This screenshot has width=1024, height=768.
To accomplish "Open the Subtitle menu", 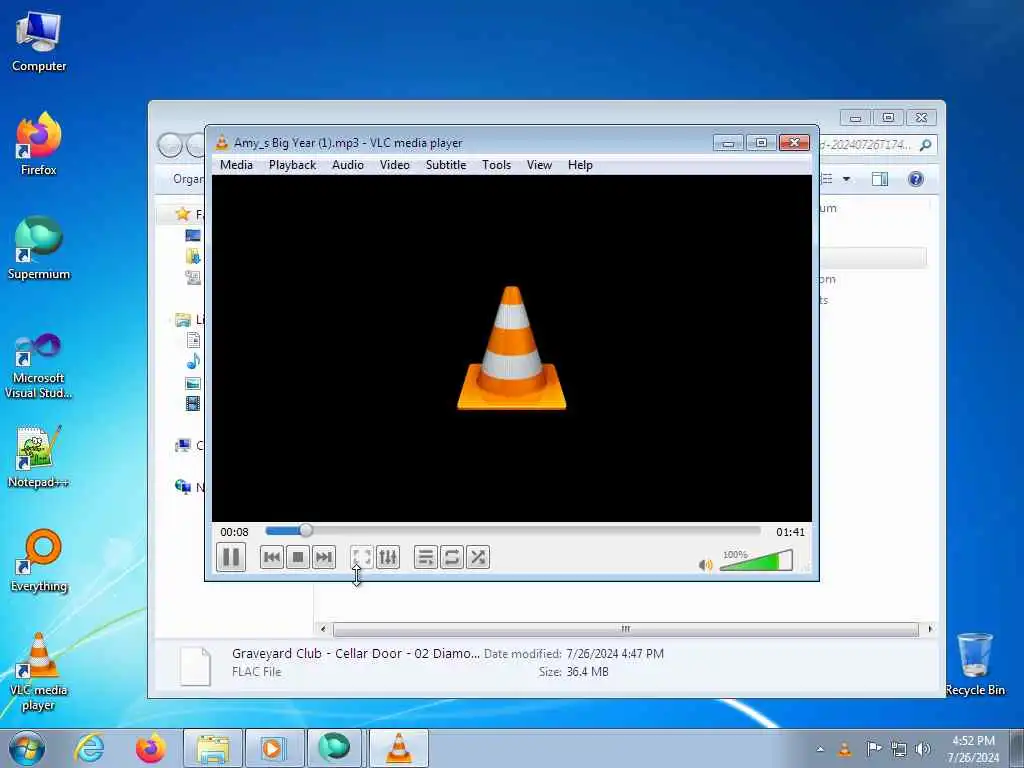I will (446, 165).
